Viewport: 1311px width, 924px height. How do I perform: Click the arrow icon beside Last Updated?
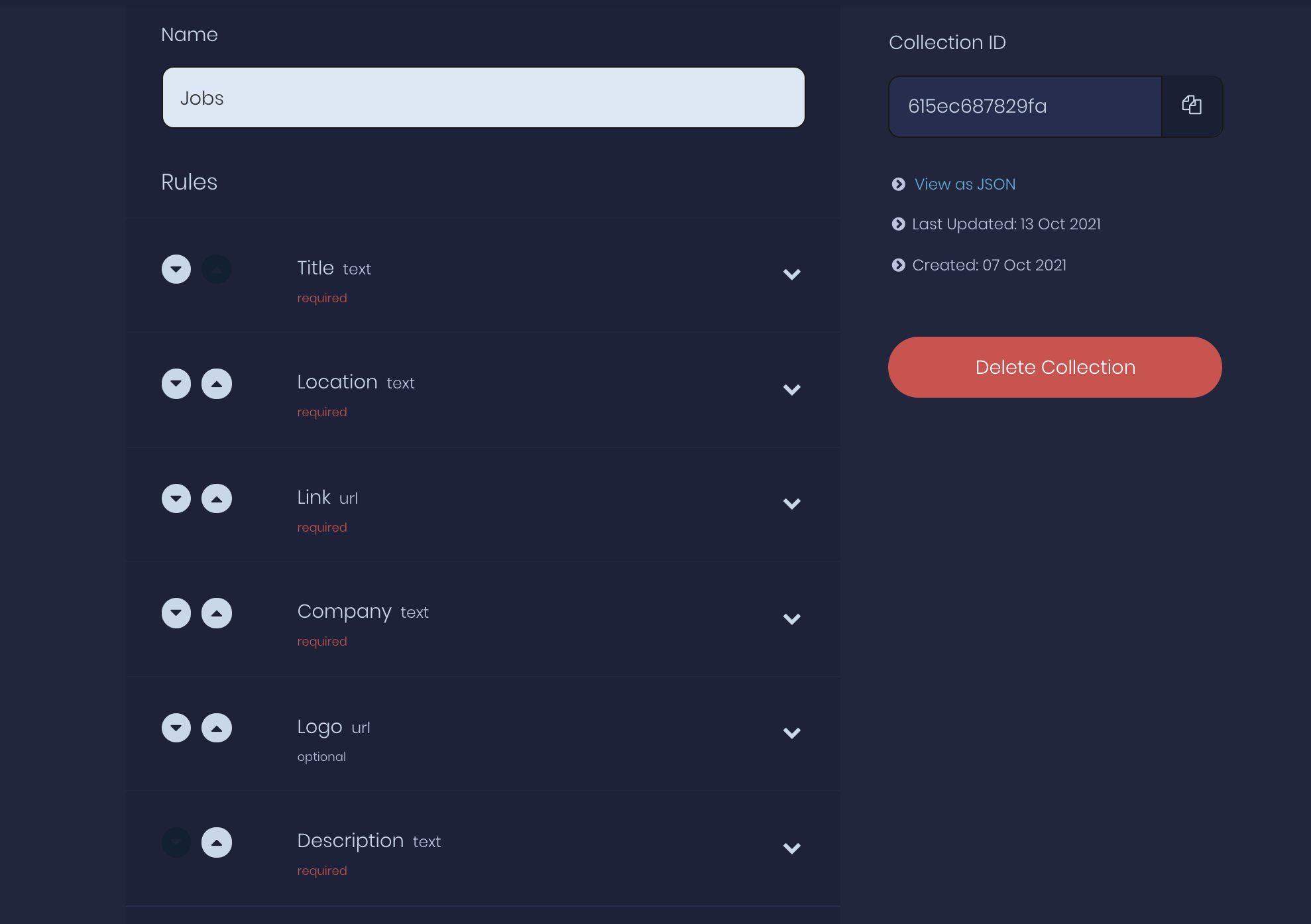coord(898,224)
